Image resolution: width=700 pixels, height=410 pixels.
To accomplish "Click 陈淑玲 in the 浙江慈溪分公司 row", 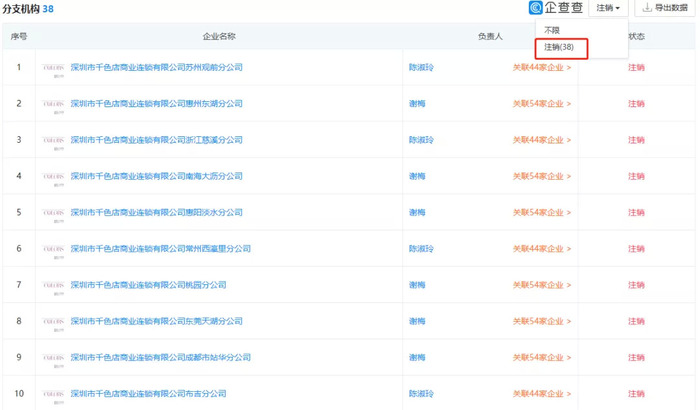I will (421, 140).
